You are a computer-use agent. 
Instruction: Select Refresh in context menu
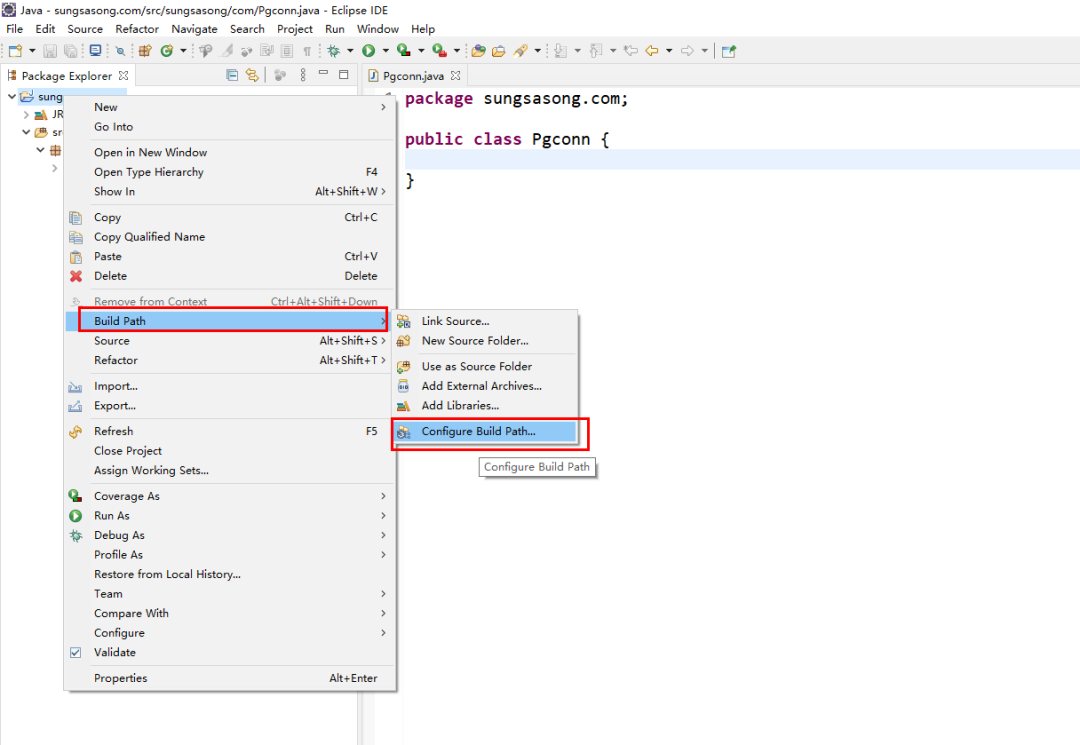[x=230, y=432]
